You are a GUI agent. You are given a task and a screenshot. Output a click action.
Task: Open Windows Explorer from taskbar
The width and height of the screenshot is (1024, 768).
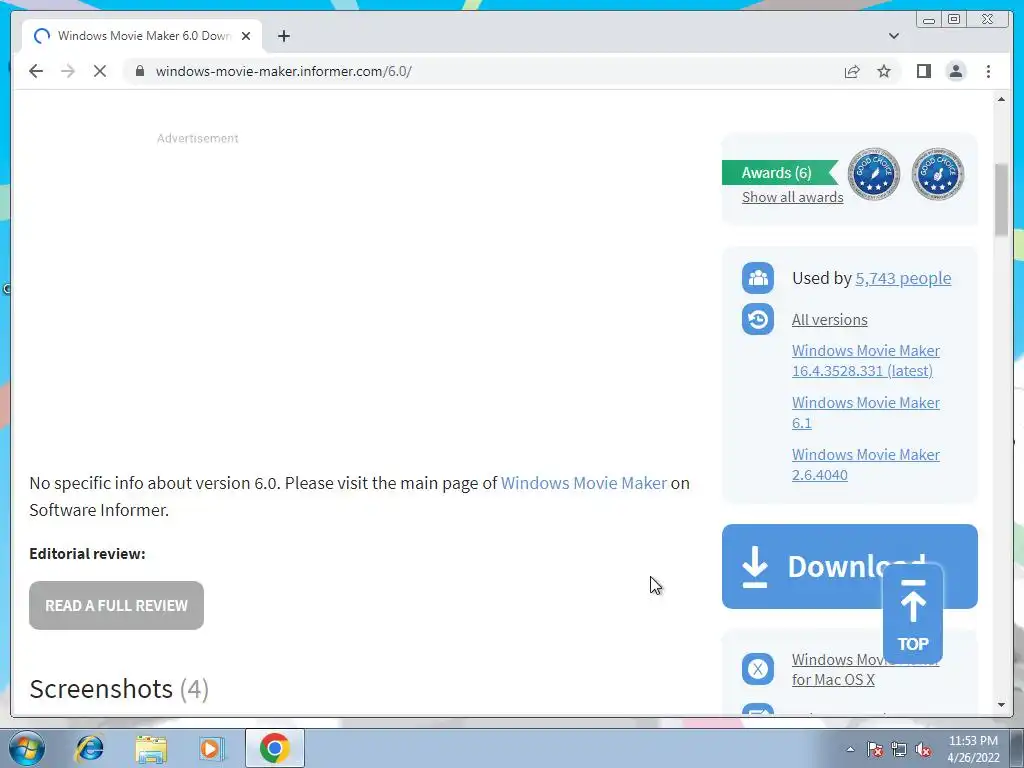[151, 748]
